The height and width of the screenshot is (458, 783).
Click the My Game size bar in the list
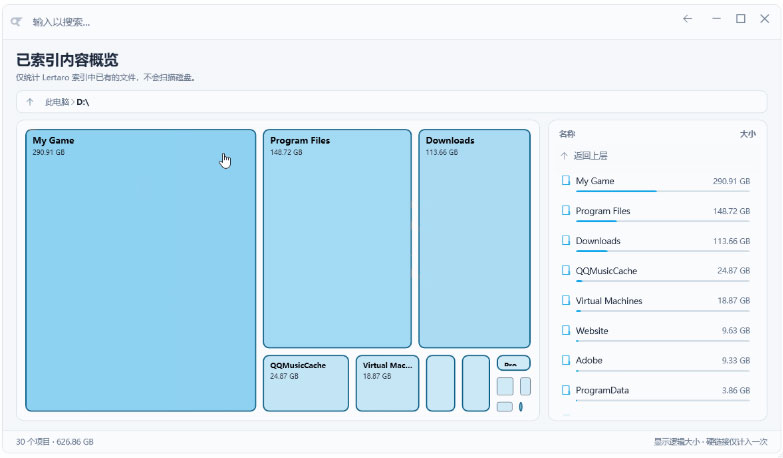point(663,191)
